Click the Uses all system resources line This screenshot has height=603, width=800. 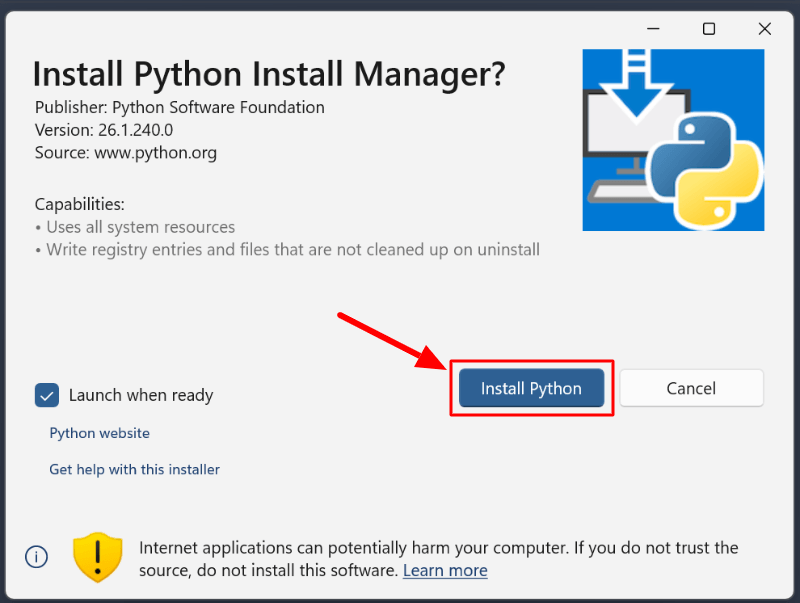(135, 227)
